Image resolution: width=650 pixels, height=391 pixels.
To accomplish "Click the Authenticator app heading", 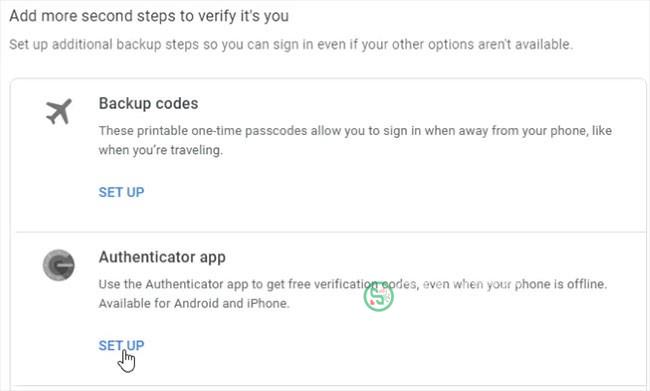I will coord(162,257).
